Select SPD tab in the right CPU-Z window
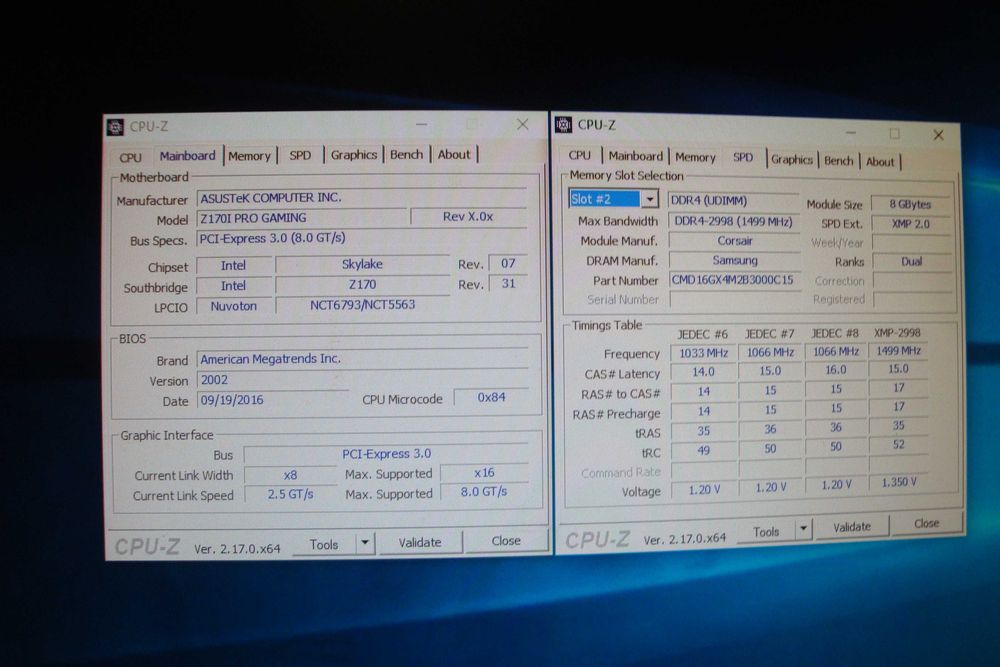Viewport: 1000px width, 667px height. click(743, 157)
